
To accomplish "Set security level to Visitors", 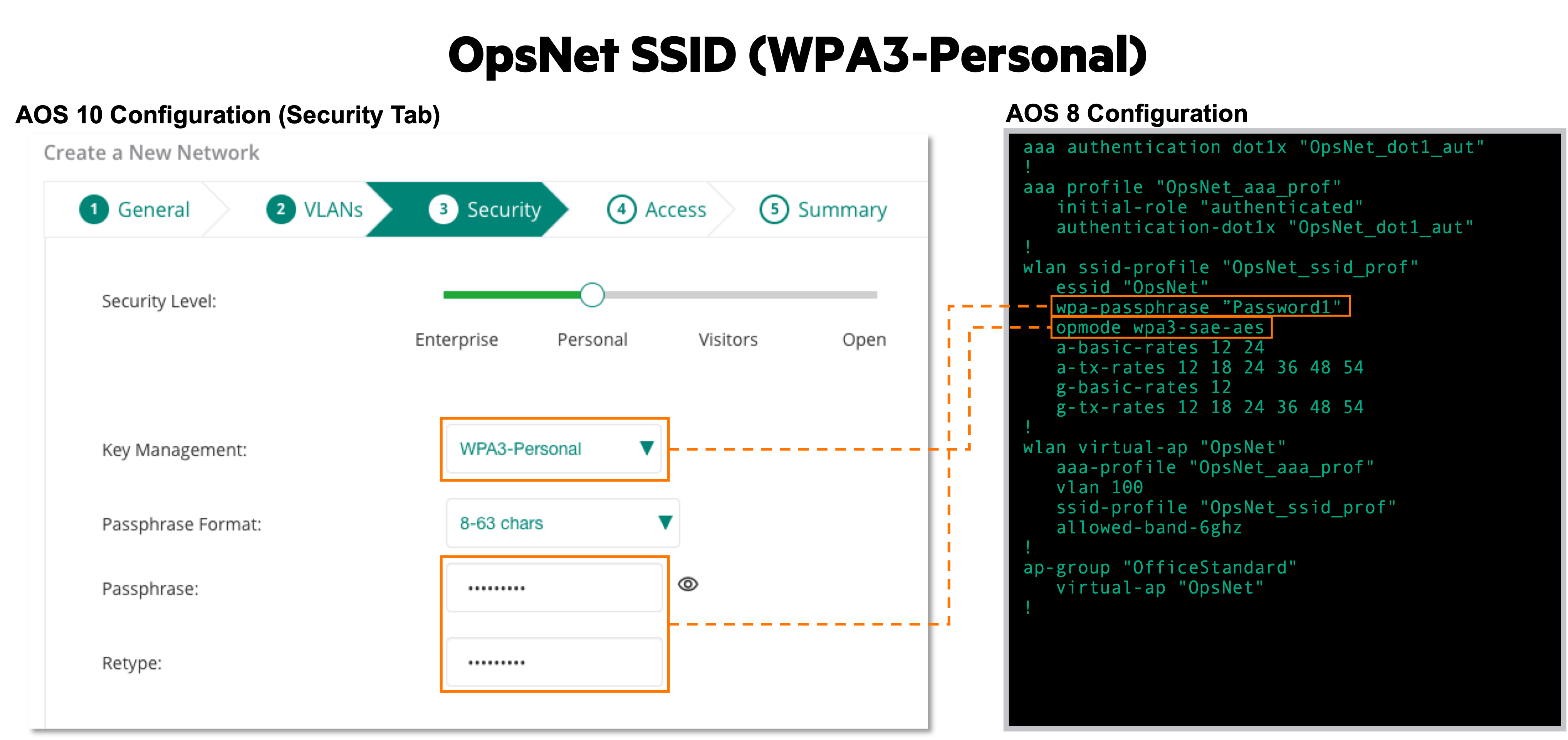I will [728, 339].
